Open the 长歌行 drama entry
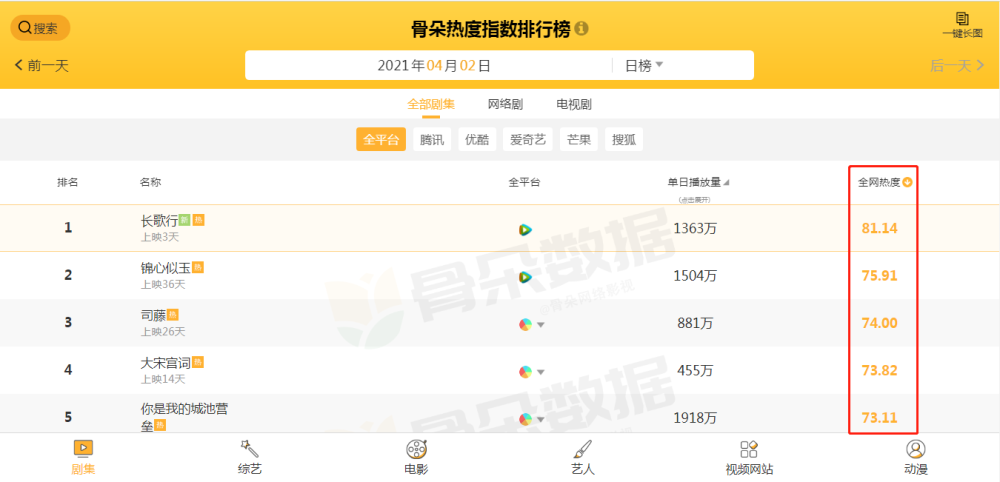The width and height of the screenshot is (1000, 482). 159,221
